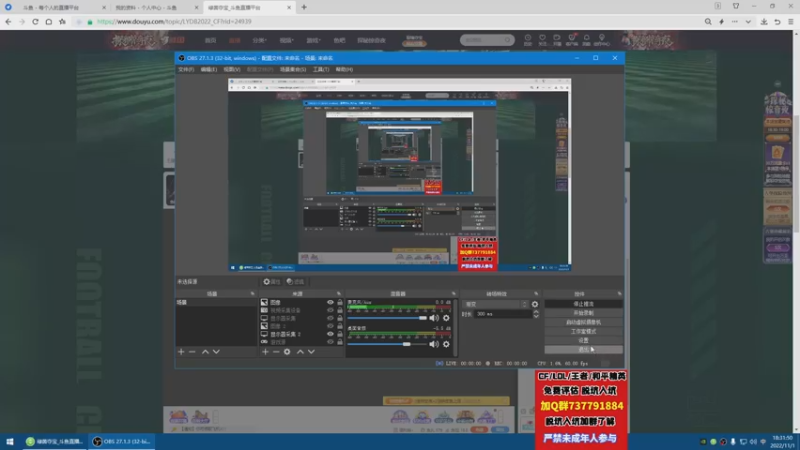
Task: Open the 场景集合(S) menu in OBS
Action: click(x=293, y=69)
